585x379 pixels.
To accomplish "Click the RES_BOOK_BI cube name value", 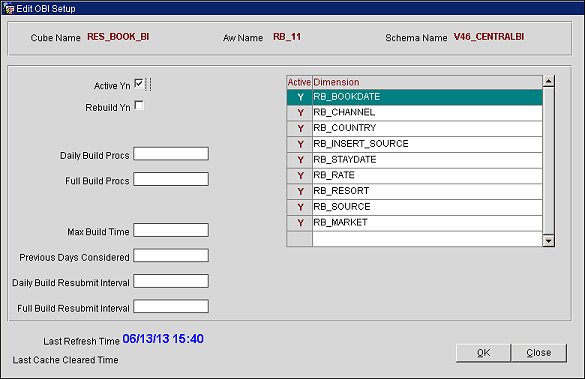I will tap(118, 37).
